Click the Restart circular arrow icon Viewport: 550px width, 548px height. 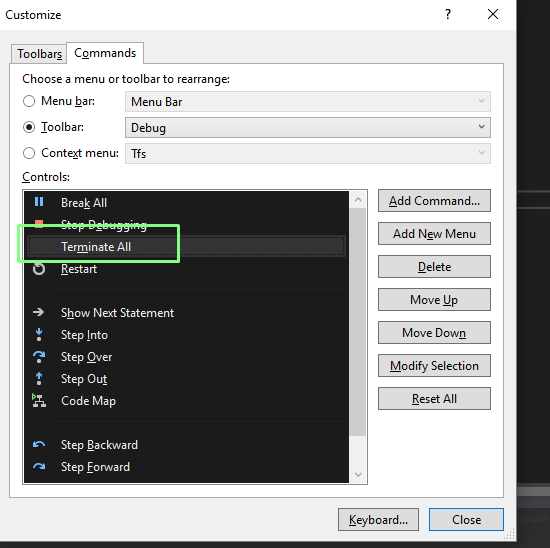click(x=39, y=269)
